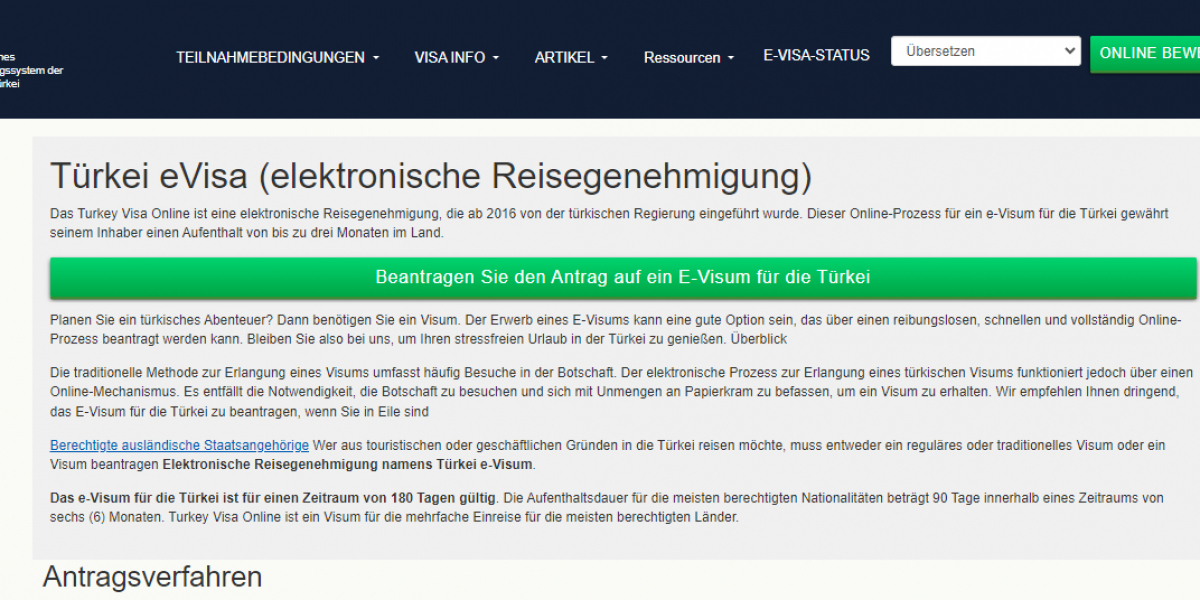Click the bold text about 180 Tagen validity
This screenshot has width=1200, height=600.
[x=273, y=497]
